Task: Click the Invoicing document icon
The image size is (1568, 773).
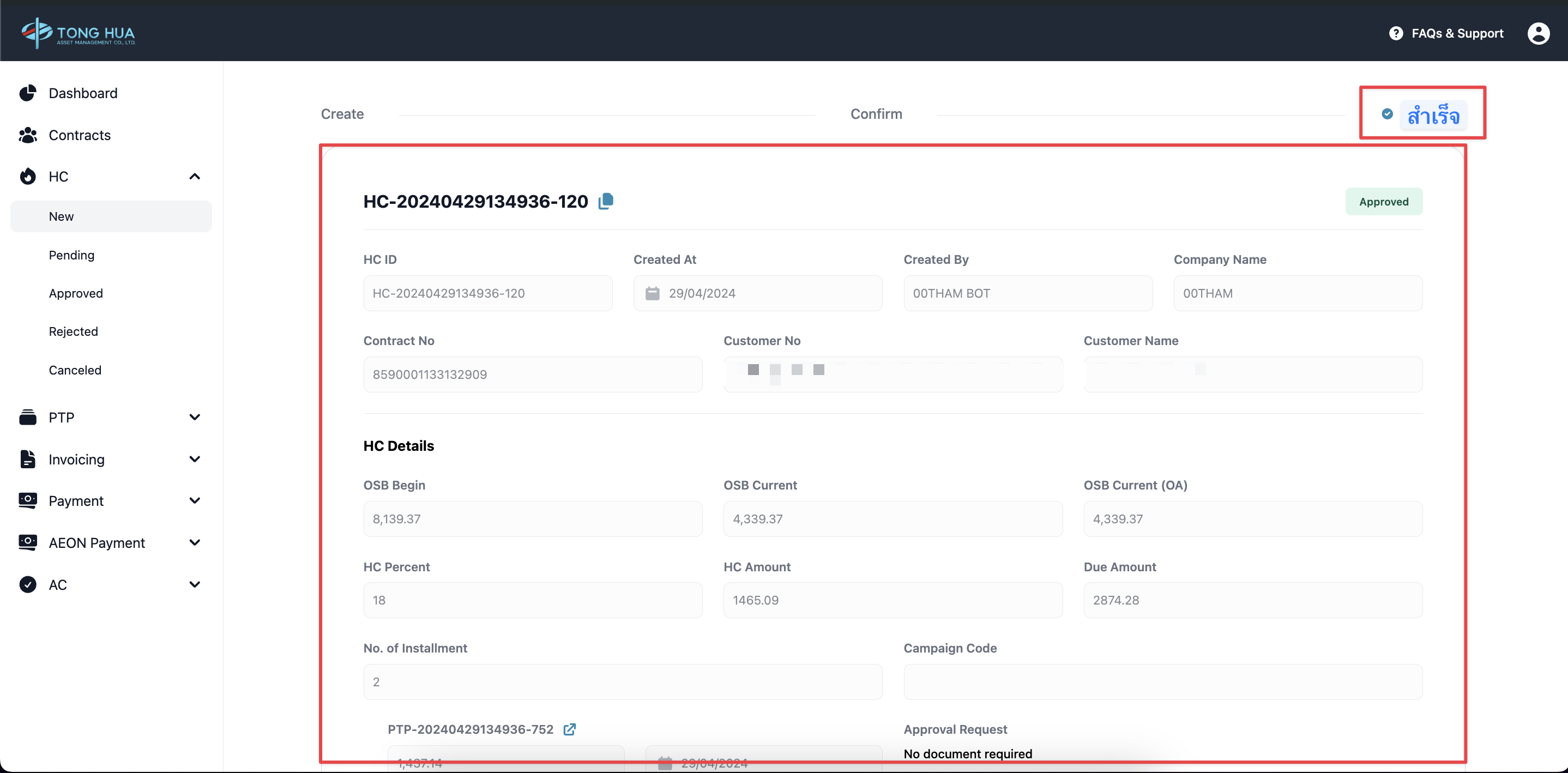Action: point(27,460)
